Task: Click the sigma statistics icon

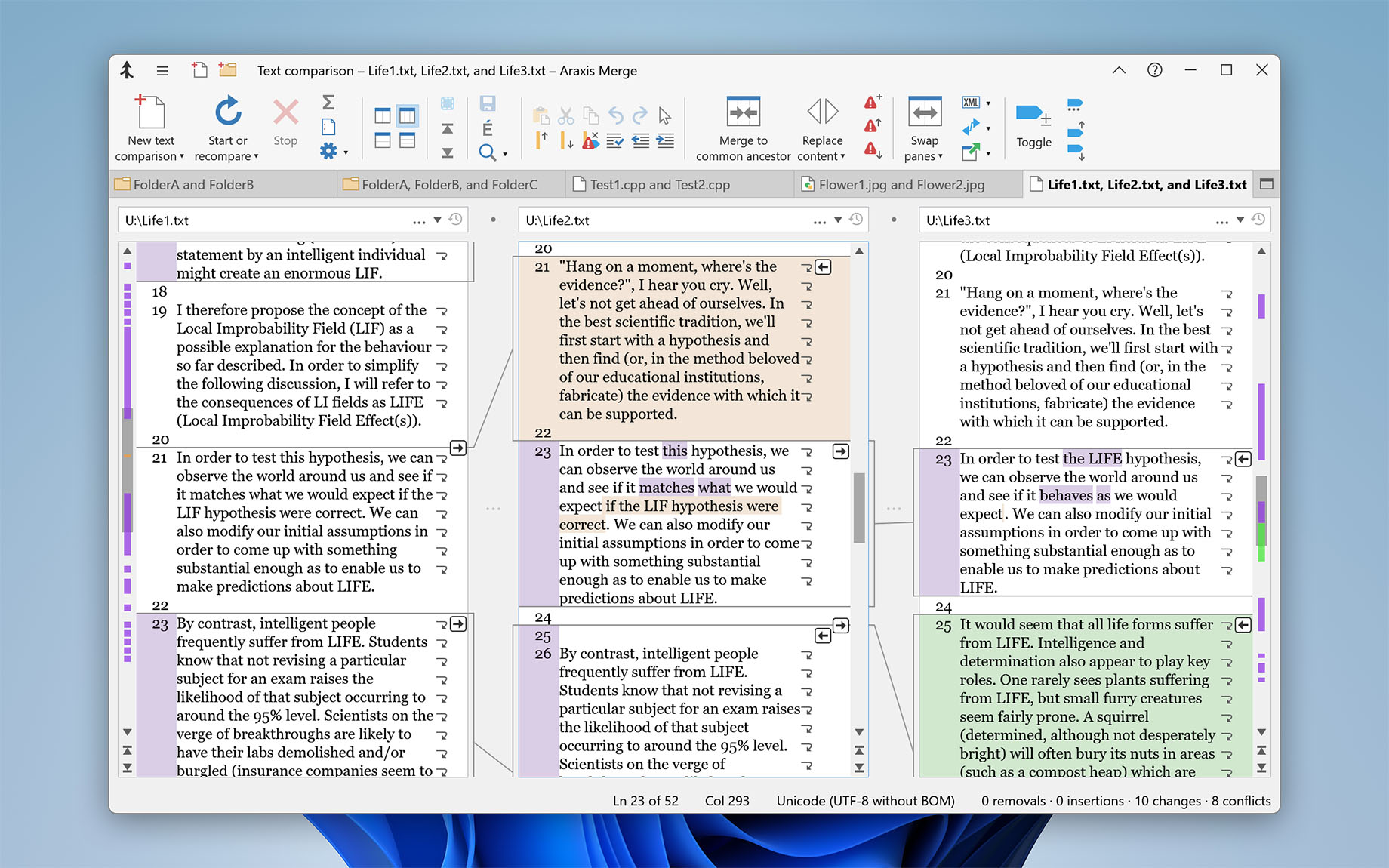Action: [x=328, y=102]
